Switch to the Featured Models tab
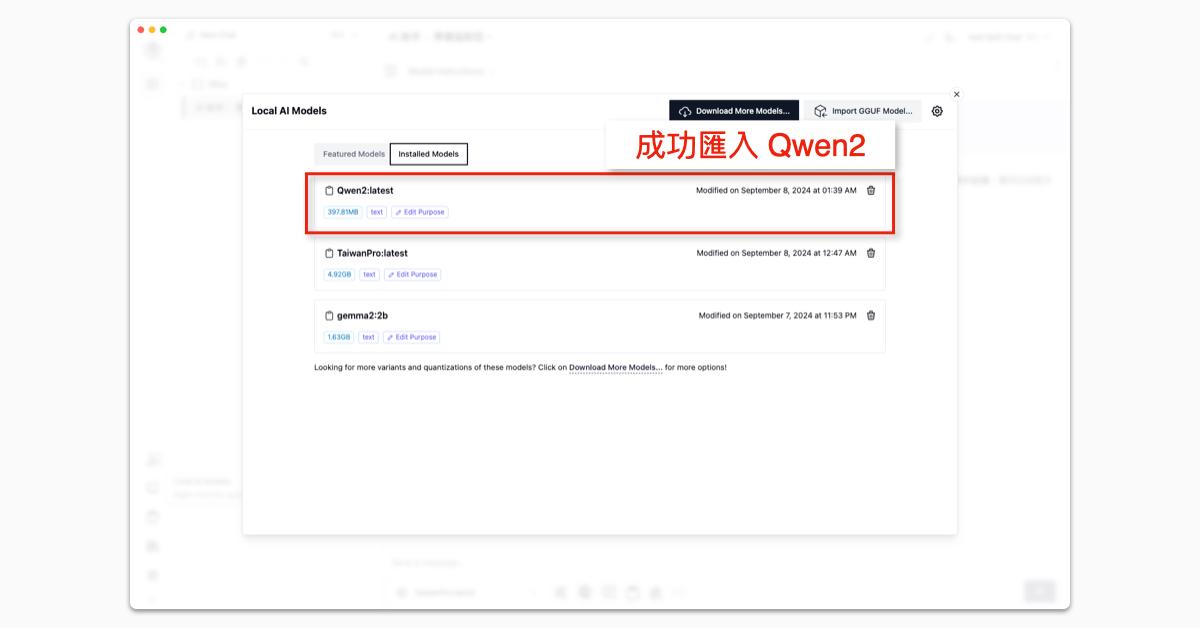The height and width of the screenshot is (628, 1200). coord(353,154)
